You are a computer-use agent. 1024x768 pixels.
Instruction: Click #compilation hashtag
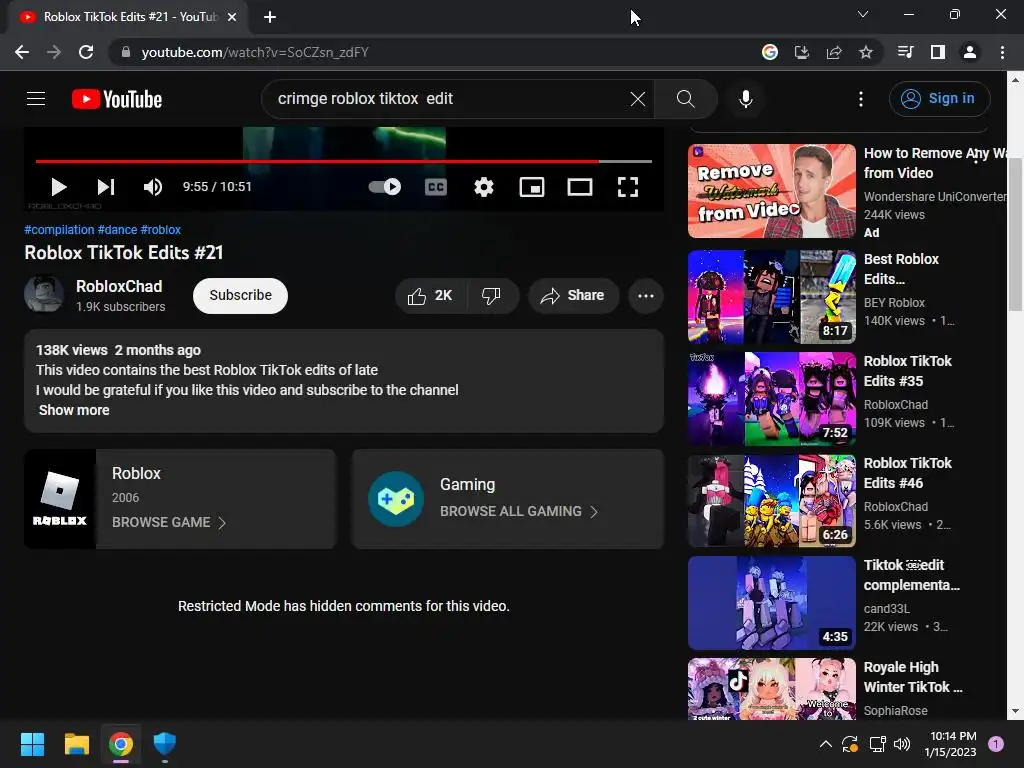tap(59, 230)
